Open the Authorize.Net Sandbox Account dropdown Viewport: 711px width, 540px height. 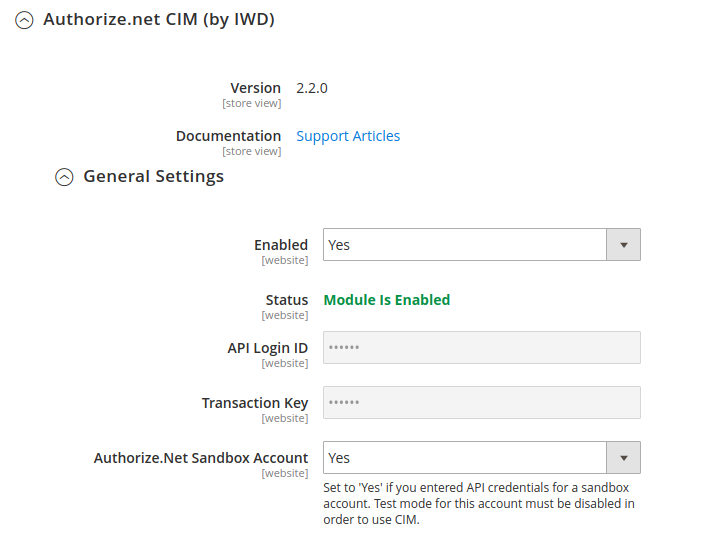482,457
